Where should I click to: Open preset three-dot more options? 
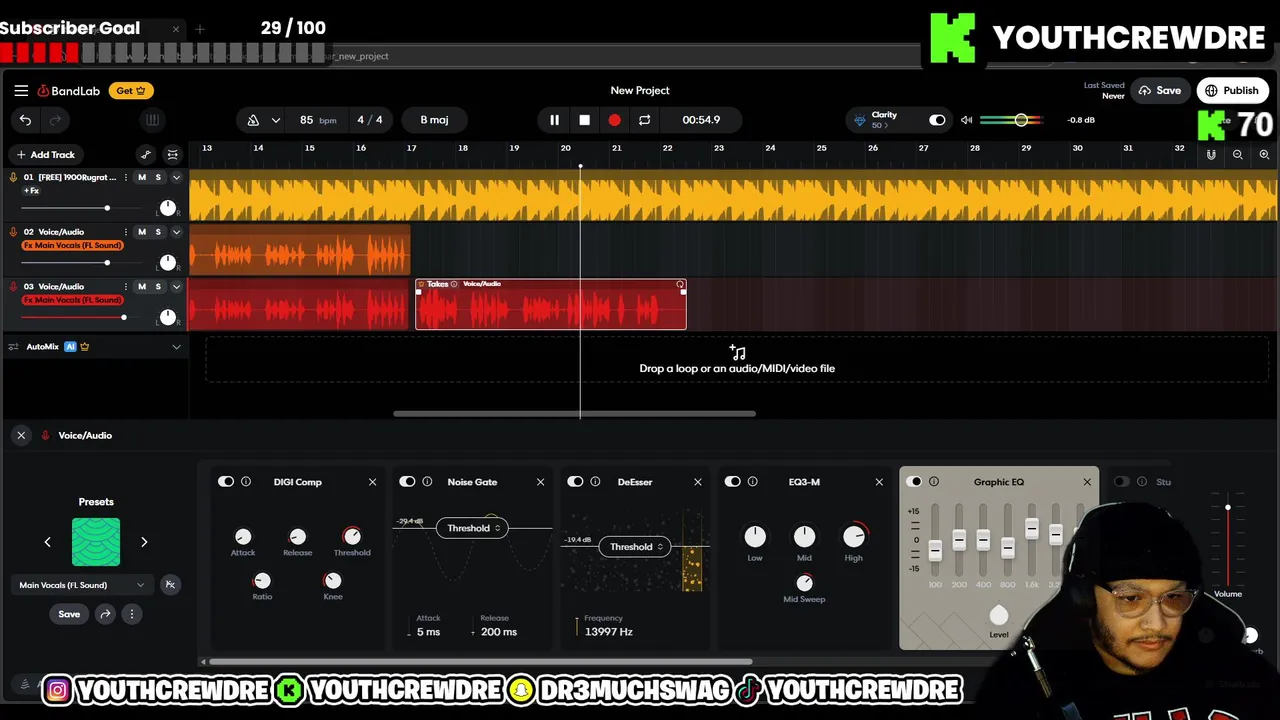pyautogui.click(x=131, y=614)
